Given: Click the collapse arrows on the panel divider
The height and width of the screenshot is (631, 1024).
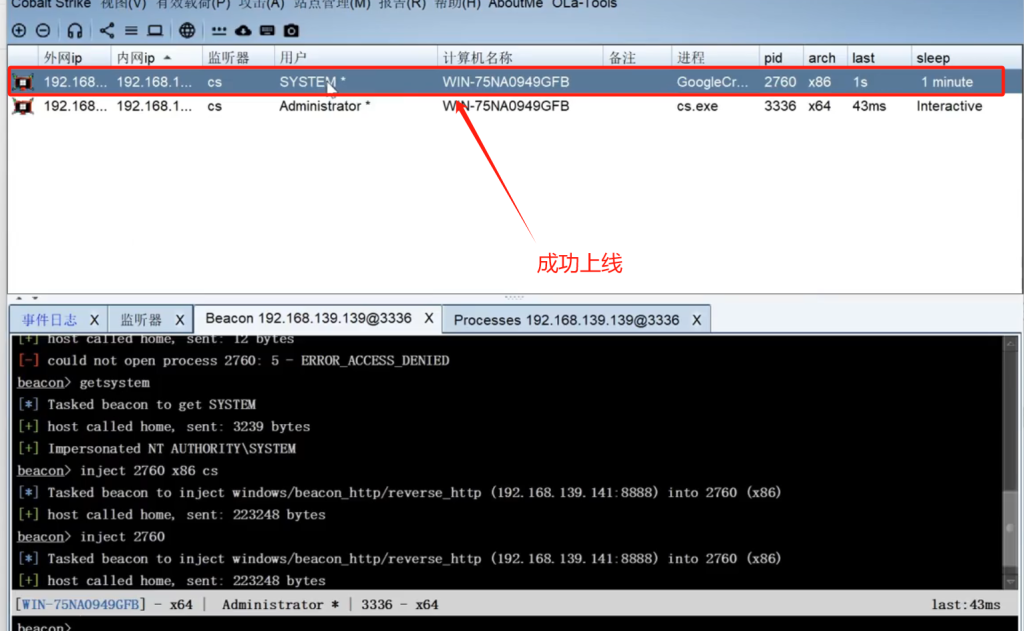Looking at the screenshot, I should click(x=27, y=298).
